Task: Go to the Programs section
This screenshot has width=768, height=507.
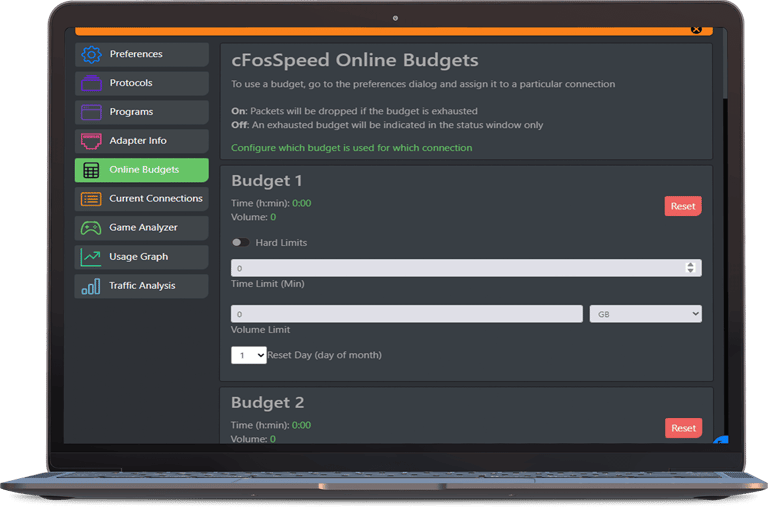Action: [x=142, y=112]
